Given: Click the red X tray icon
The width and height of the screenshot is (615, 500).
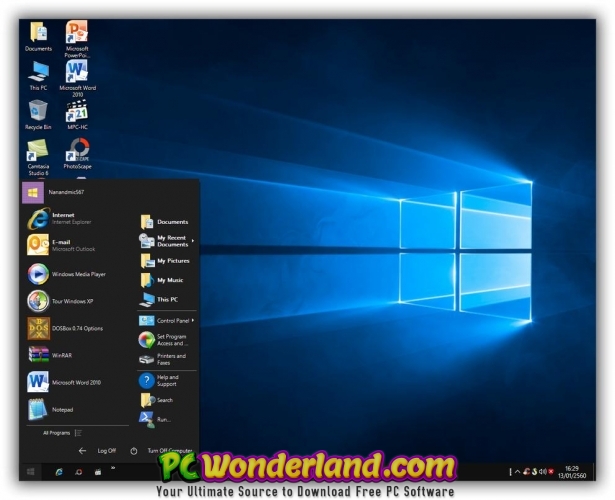Looking at the screenshot, I should coord(551,472).
